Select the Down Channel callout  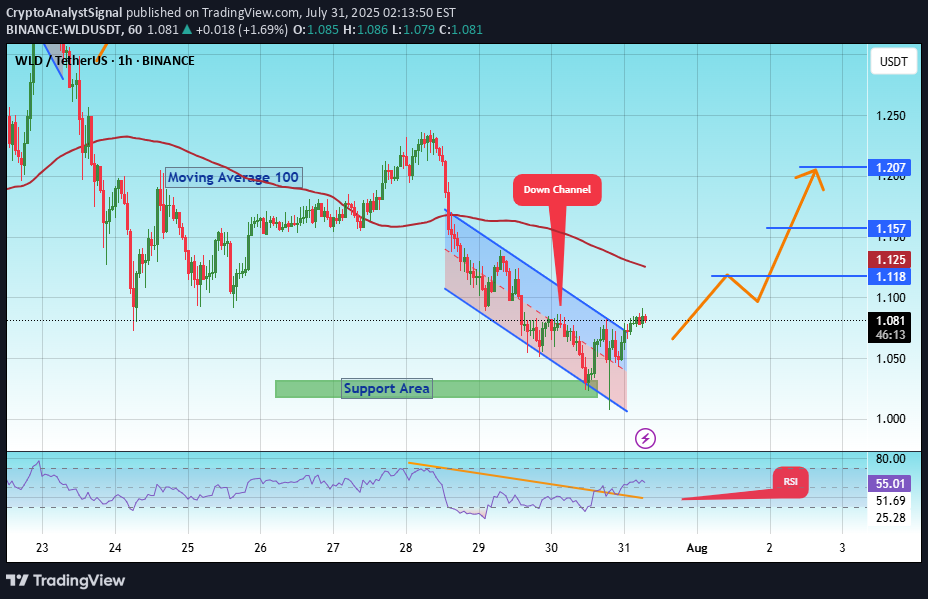[557, 190]
